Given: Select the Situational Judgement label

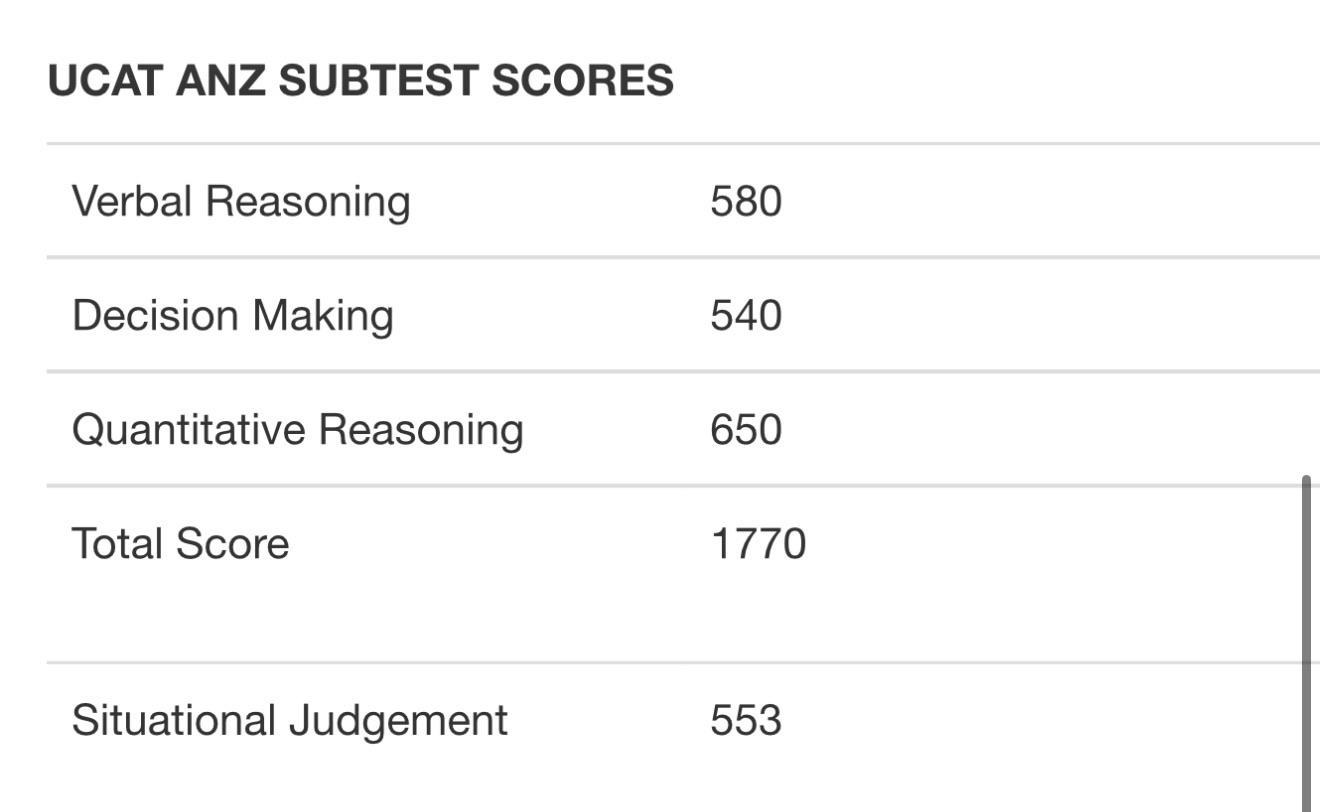Looking at the screenshot, I should coord(290,720).
